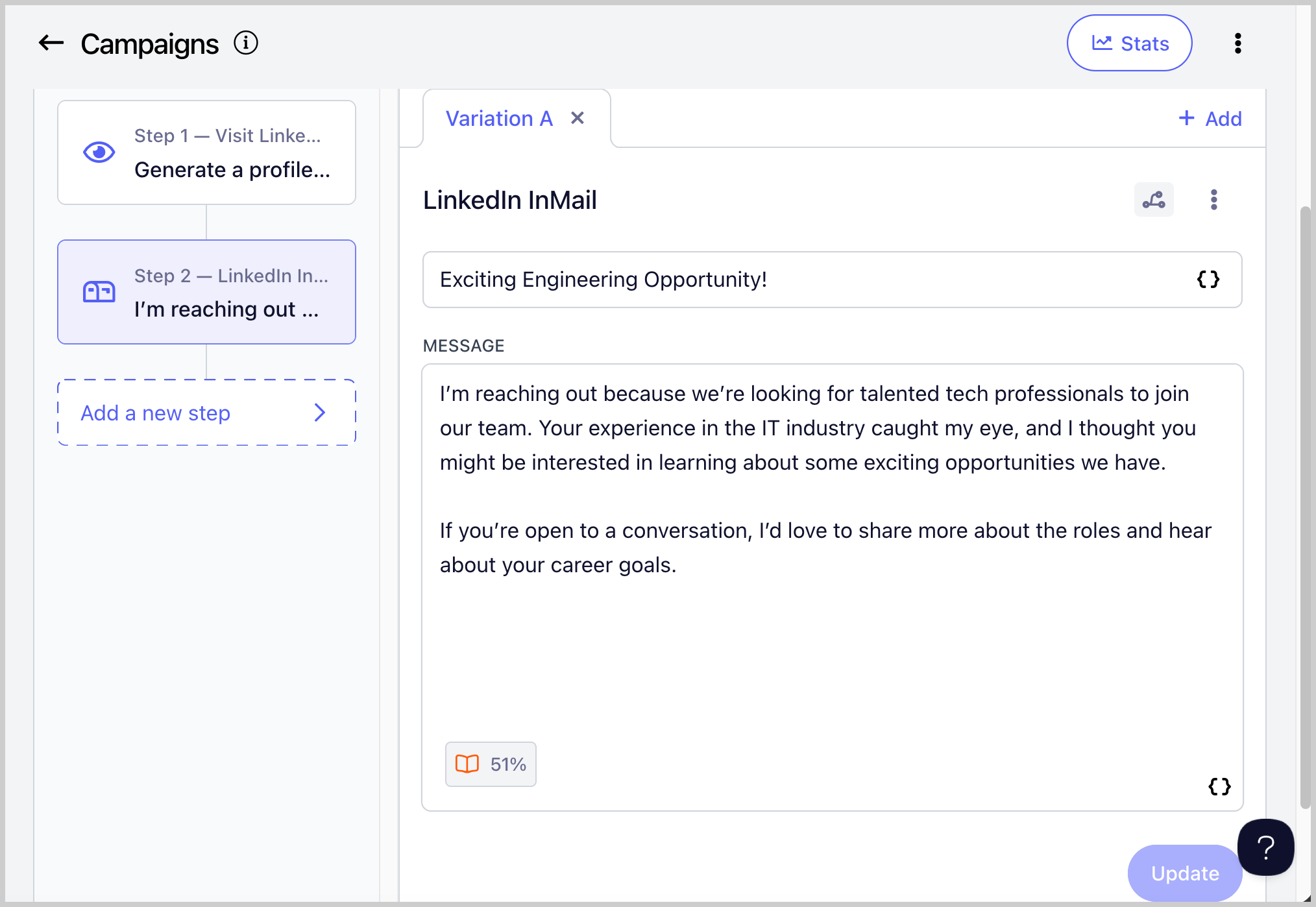Click the eye icon in Step 1
Image resolution: width=1316 pixels, height=907 pixels.
pos(99,152)
